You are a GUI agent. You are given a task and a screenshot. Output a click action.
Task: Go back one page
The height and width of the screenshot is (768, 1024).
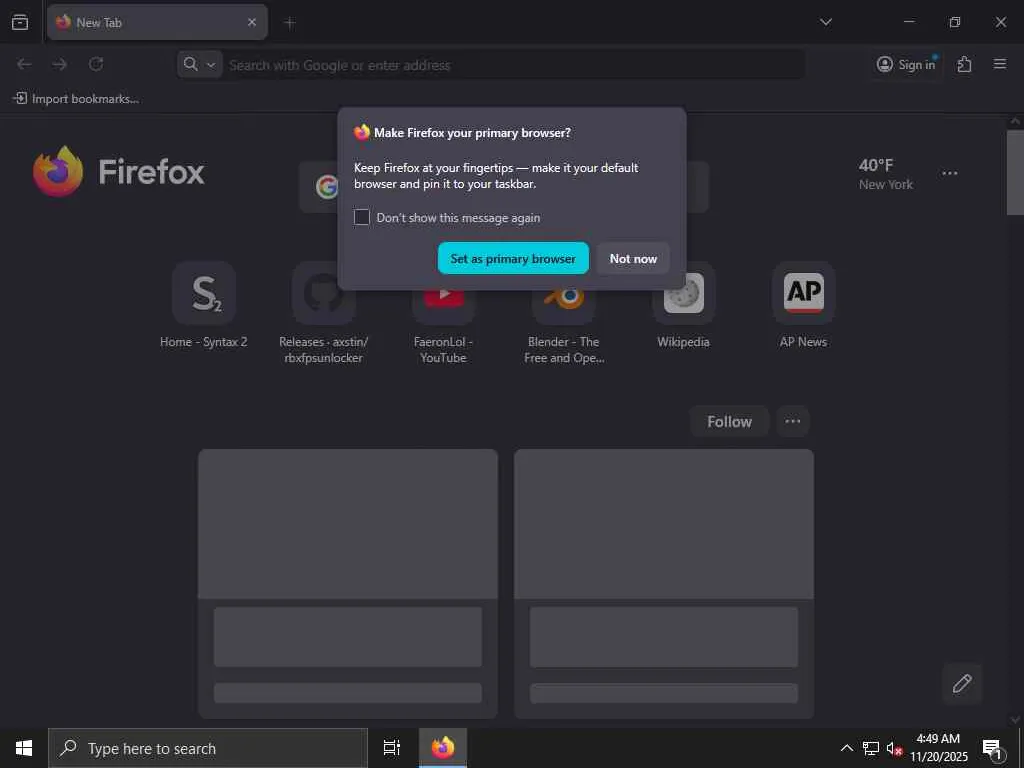[x=24, y=64]
